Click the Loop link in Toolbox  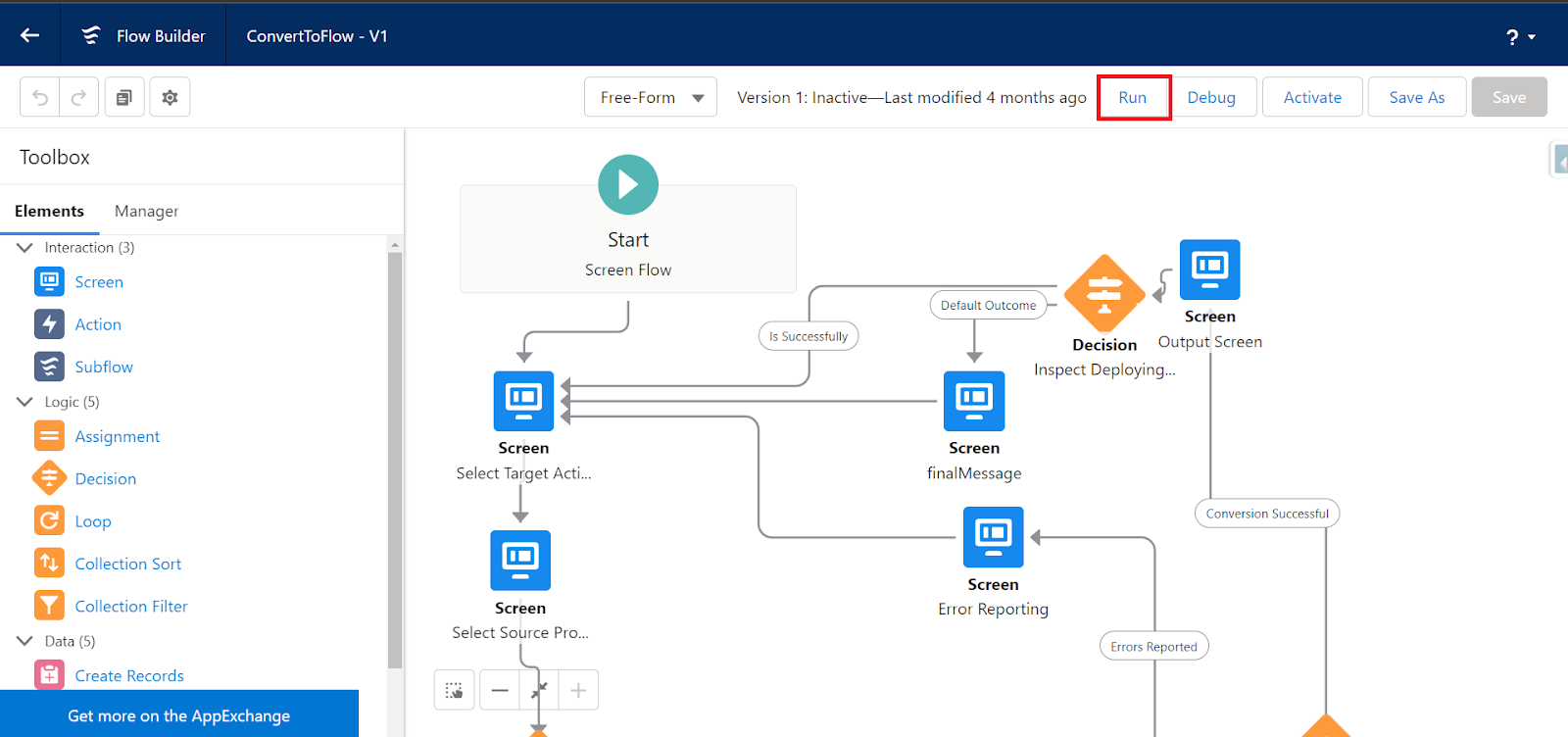[93, 521]
